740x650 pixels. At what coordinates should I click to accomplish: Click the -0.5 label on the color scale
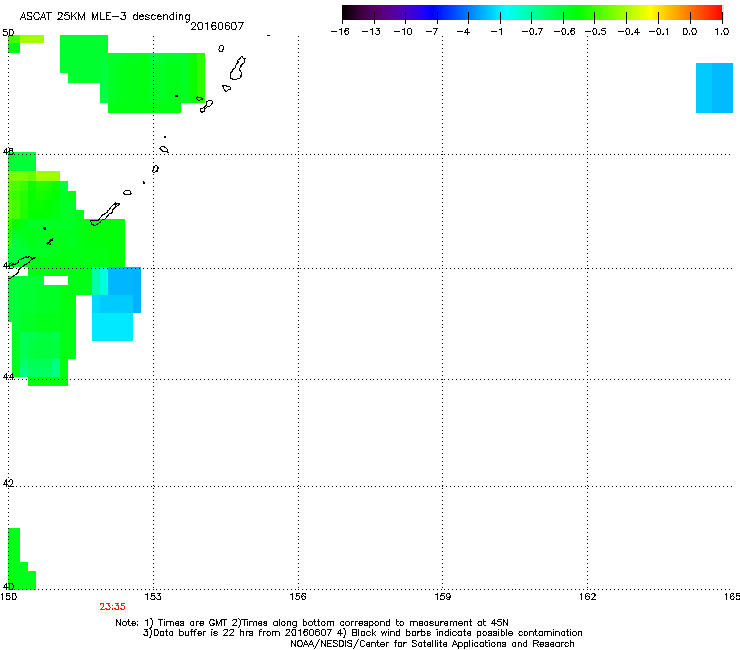tap(596, 32)
